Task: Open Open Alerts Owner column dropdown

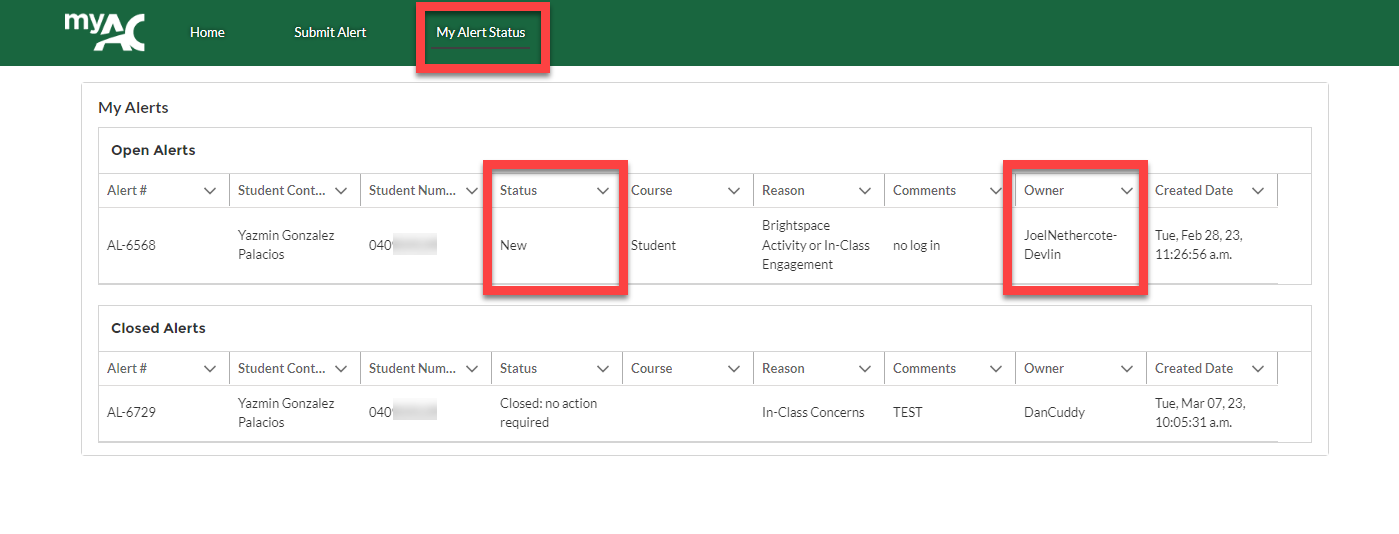Action: [1127, 191]
